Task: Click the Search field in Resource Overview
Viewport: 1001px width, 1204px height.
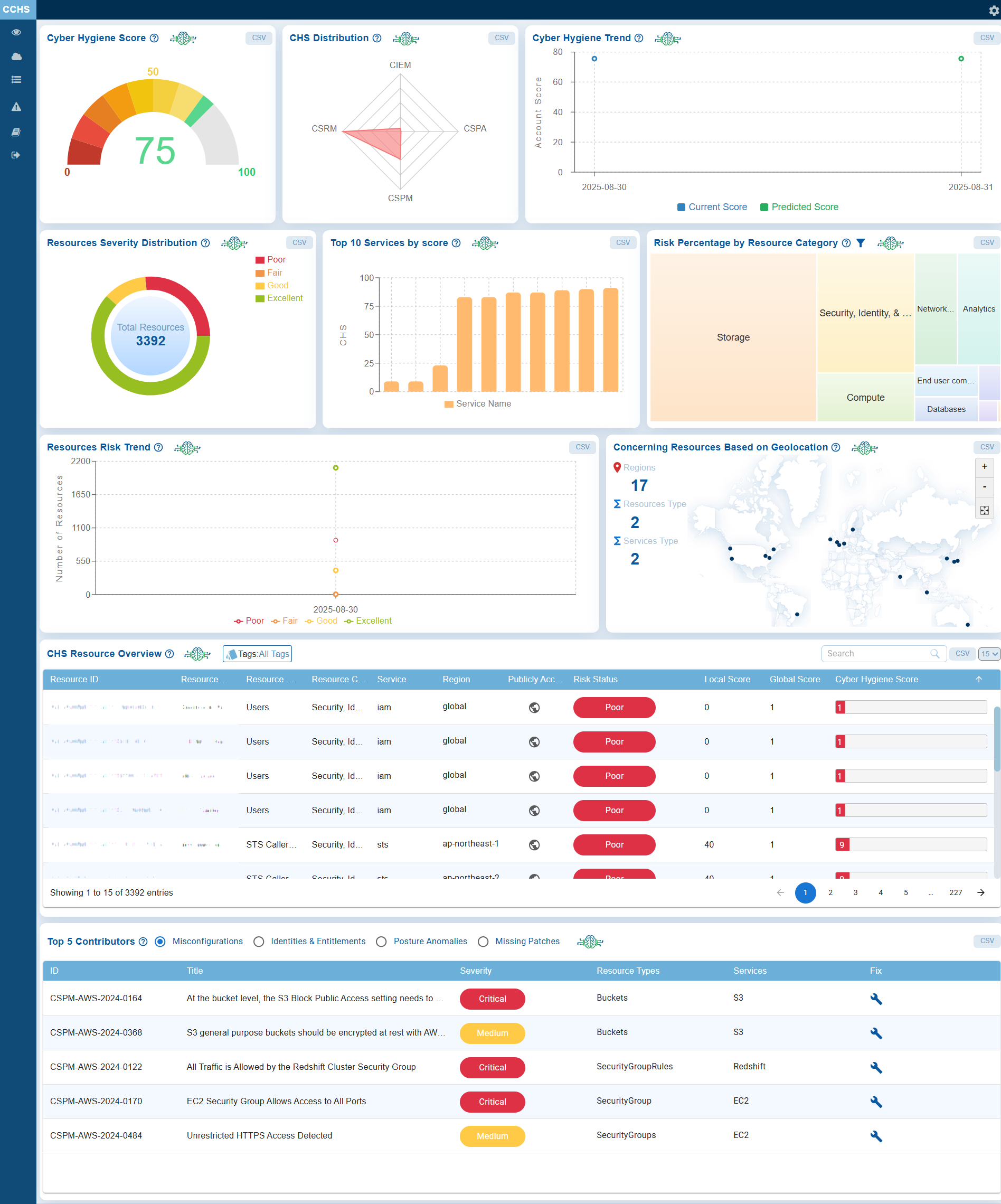Action: pyautogui.click(x=877, y=654)
